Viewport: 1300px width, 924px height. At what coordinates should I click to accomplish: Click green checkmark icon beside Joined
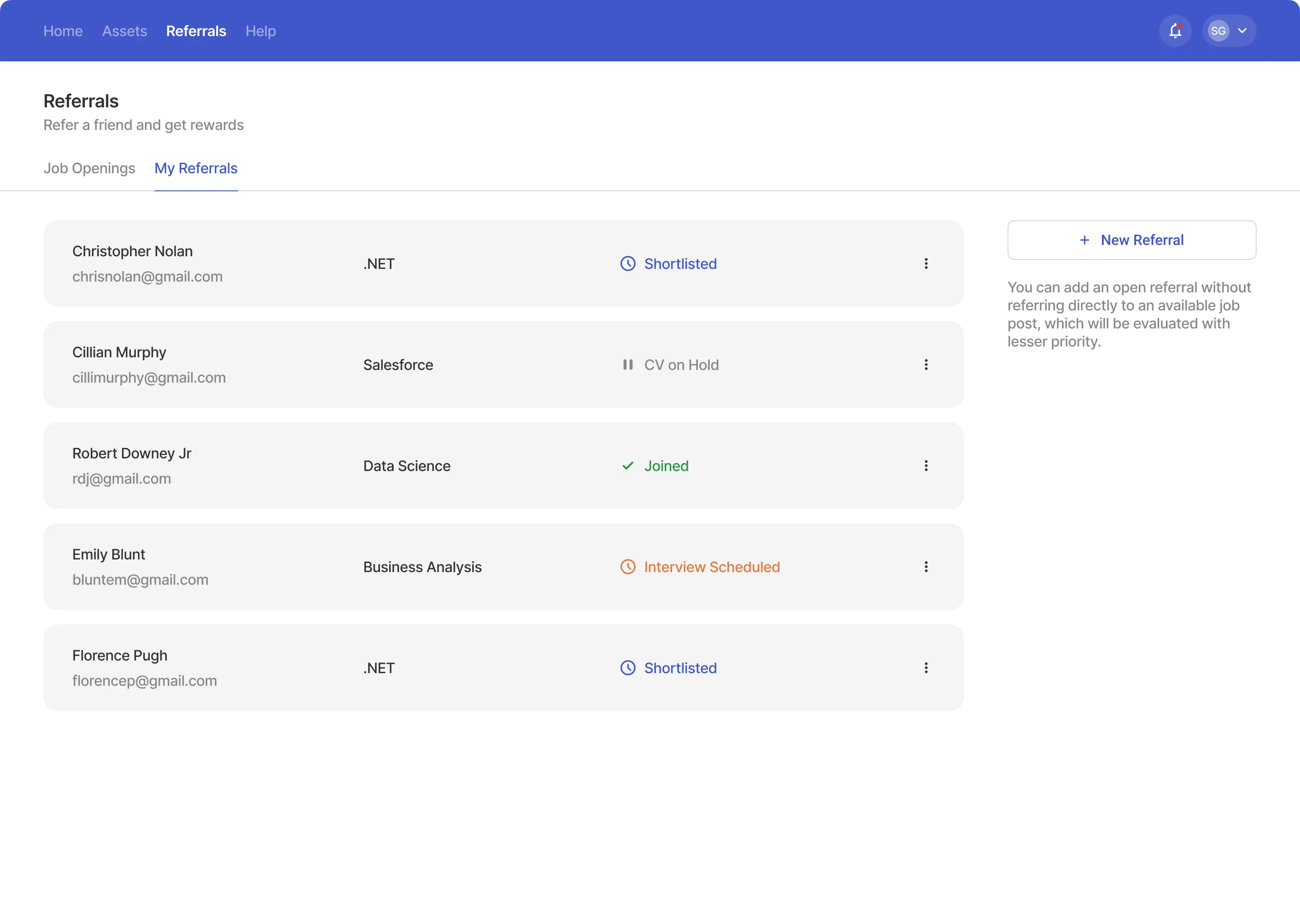coord(628,466)
